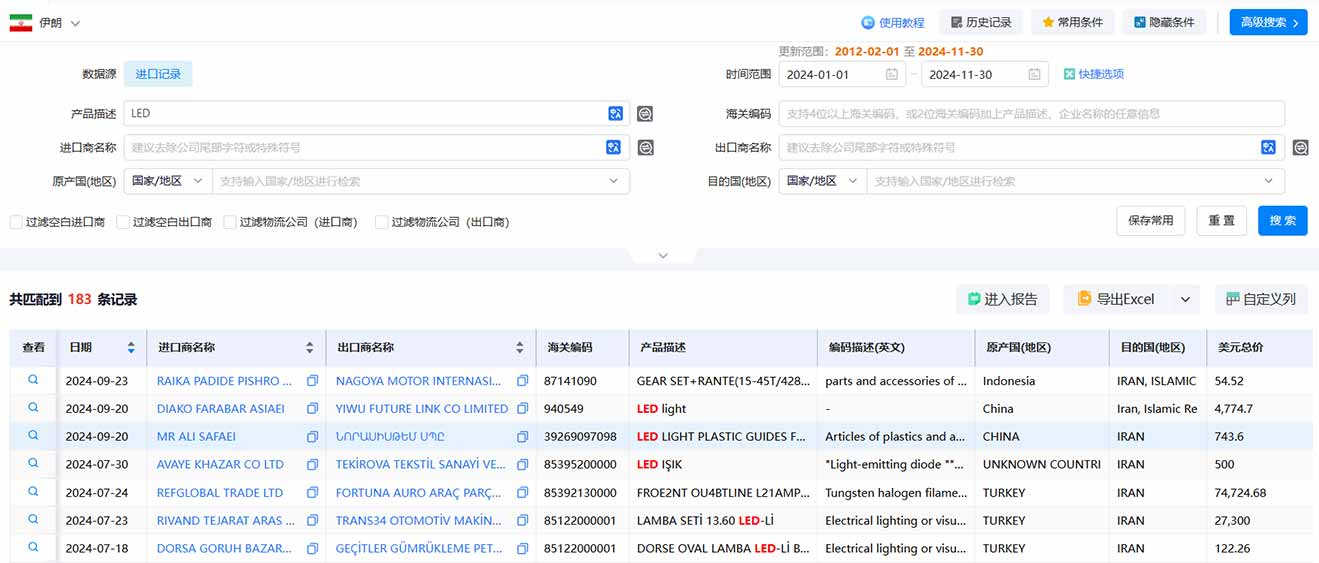Expand origin country search combo box

point(421,181)
